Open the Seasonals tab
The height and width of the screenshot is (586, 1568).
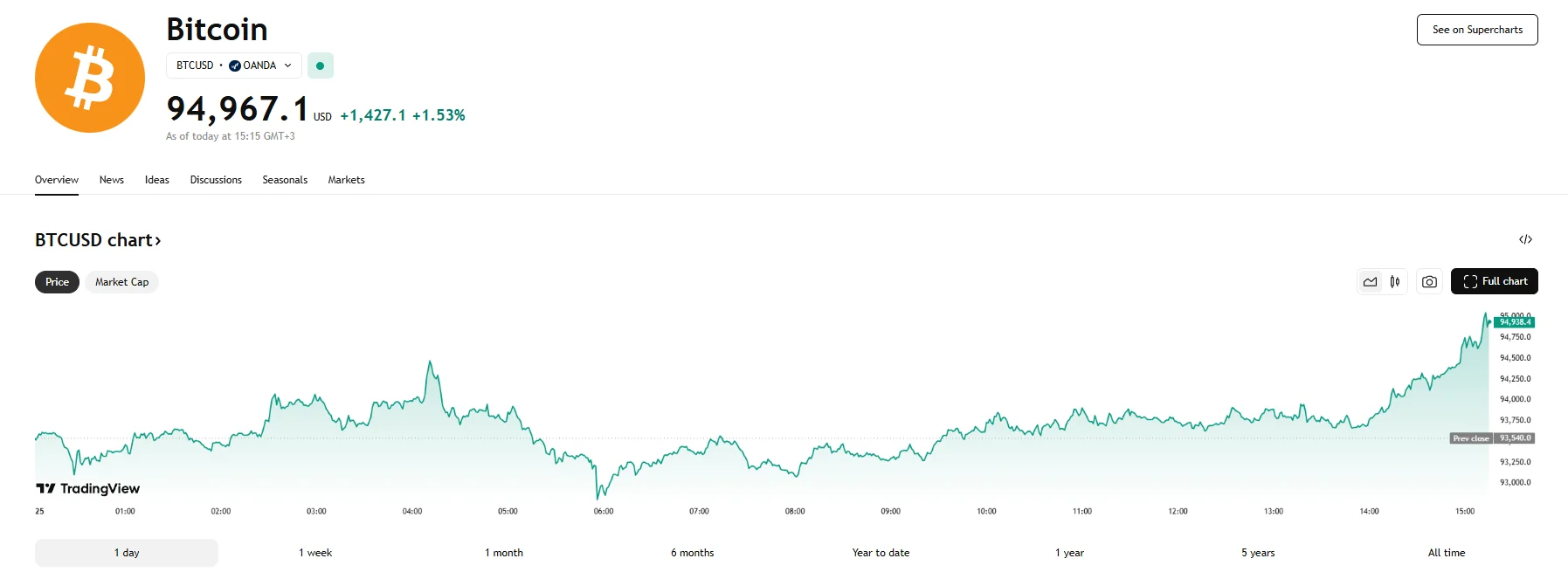click(285, 180)
